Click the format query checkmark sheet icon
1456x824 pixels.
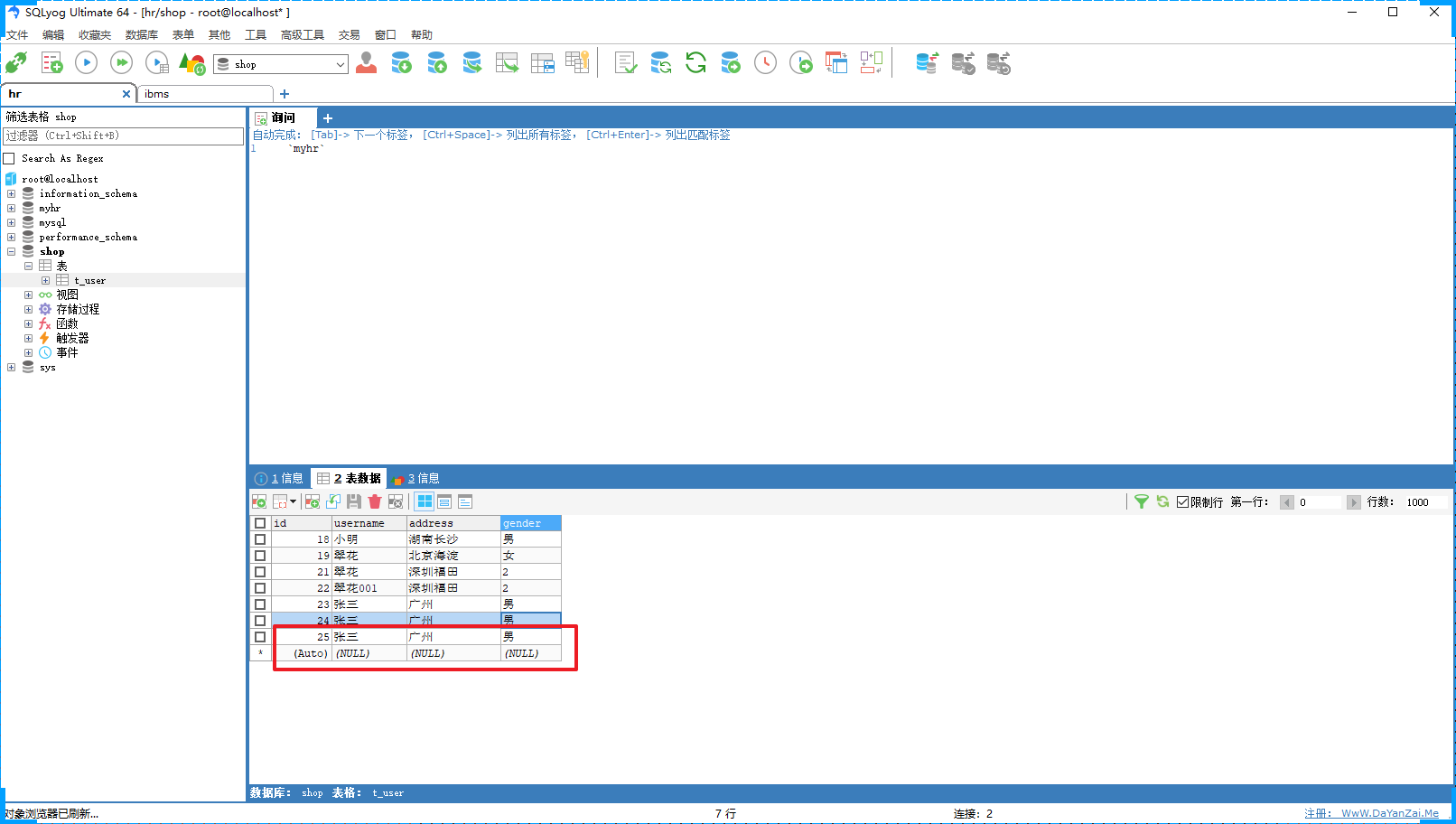(x=625, y=63)
